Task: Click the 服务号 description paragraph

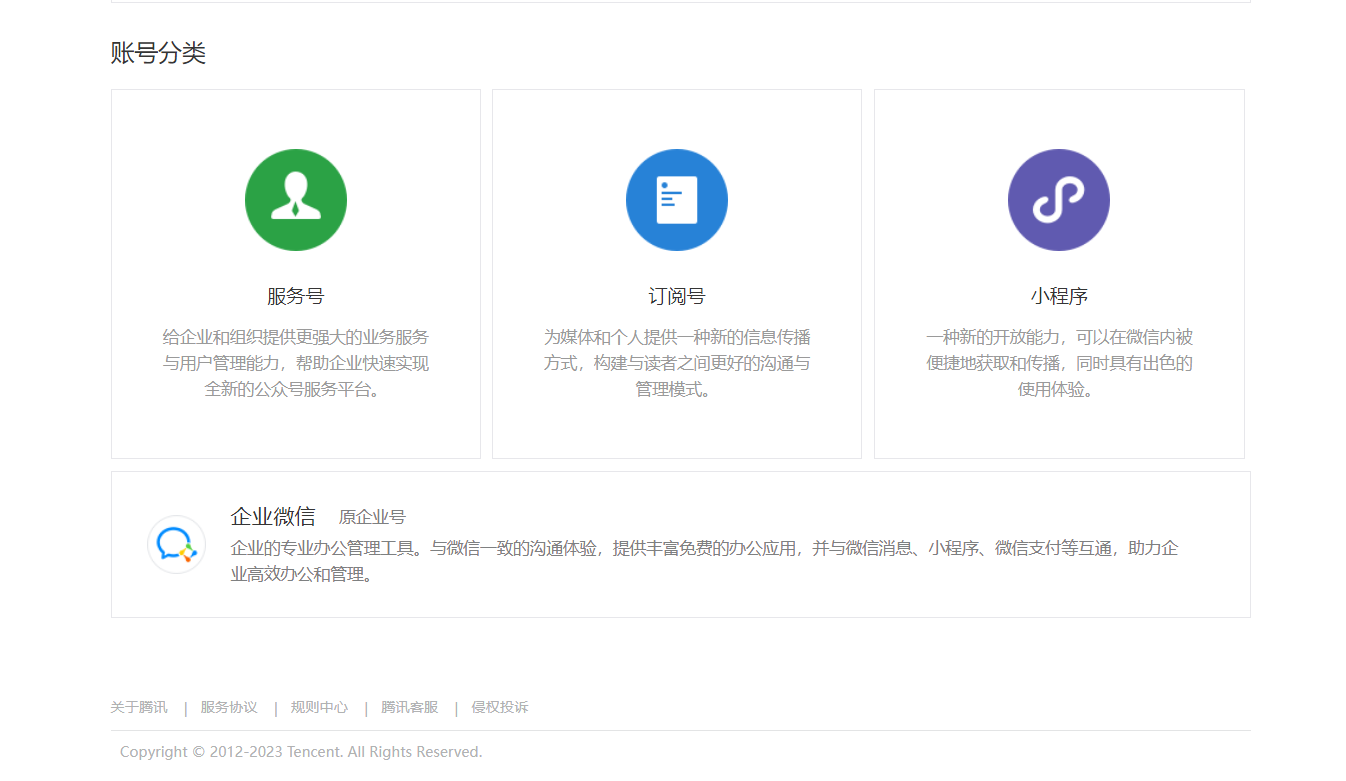Action: coord(296,363)
